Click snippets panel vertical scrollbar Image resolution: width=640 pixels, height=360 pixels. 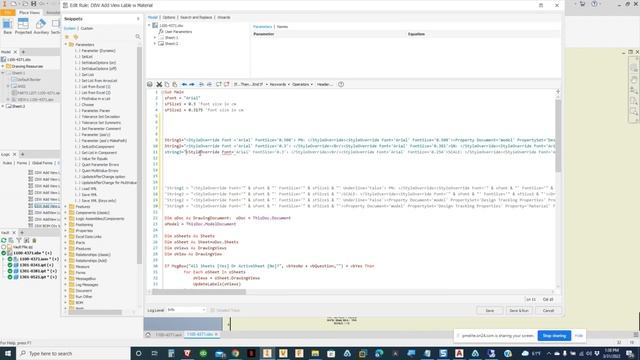point(139,155)
